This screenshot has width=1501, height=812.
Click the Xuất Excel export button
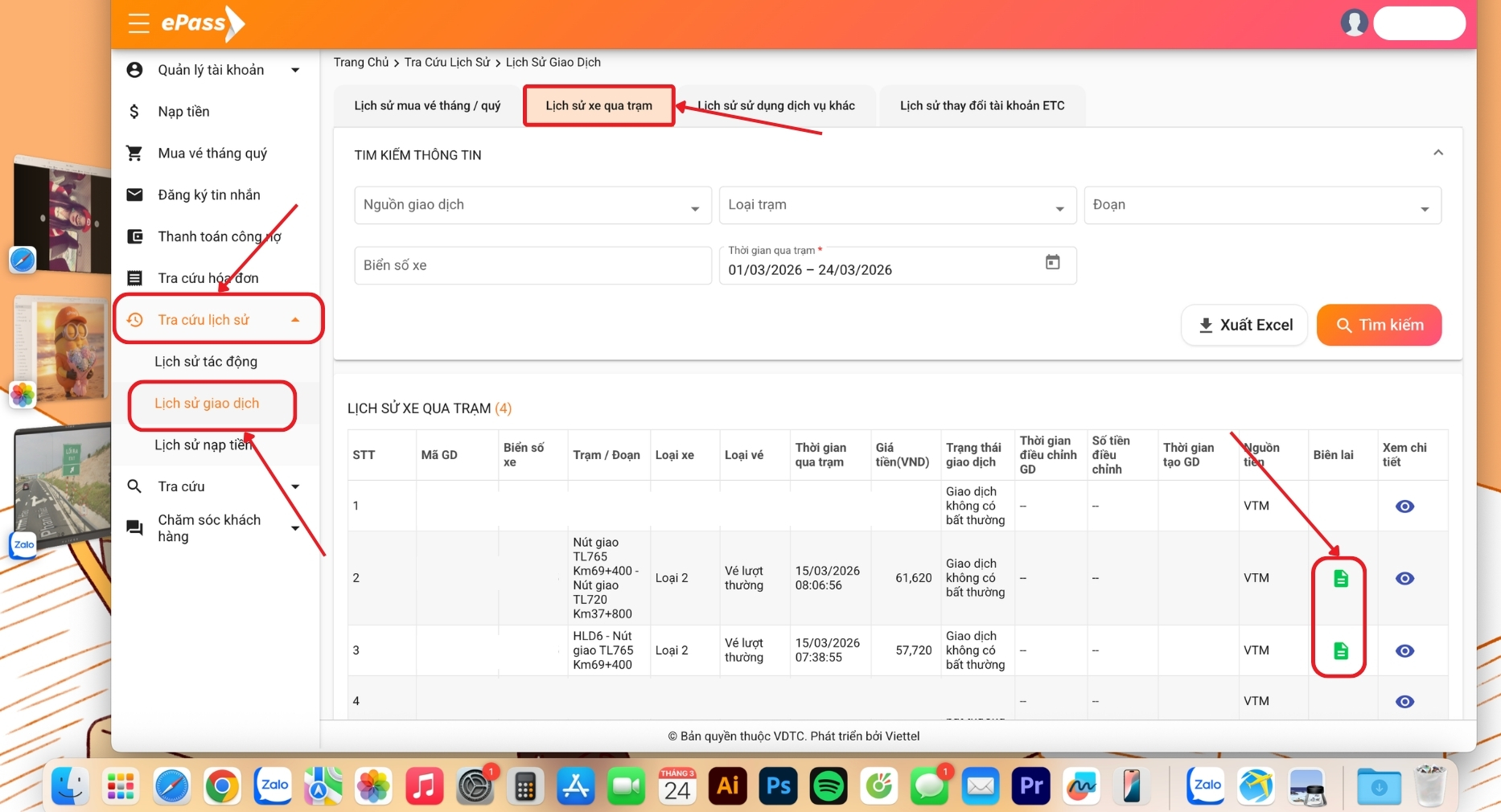(x=1244, y=326)
